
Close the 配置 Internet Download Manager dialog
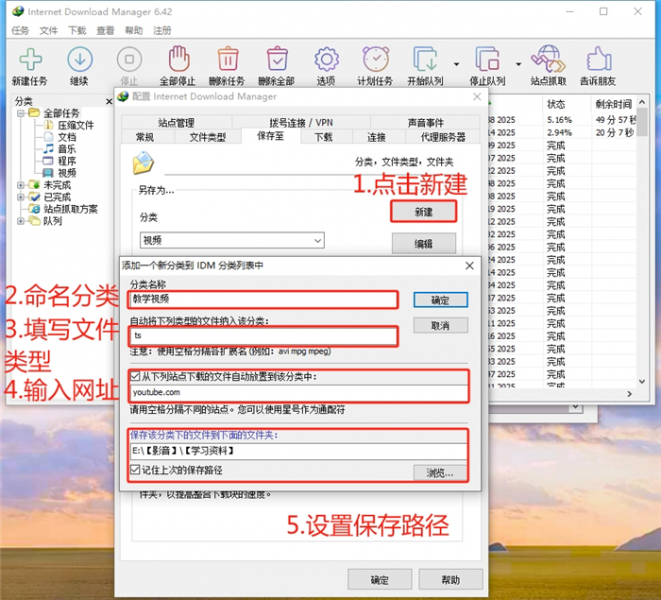click(x=477, y=97)
